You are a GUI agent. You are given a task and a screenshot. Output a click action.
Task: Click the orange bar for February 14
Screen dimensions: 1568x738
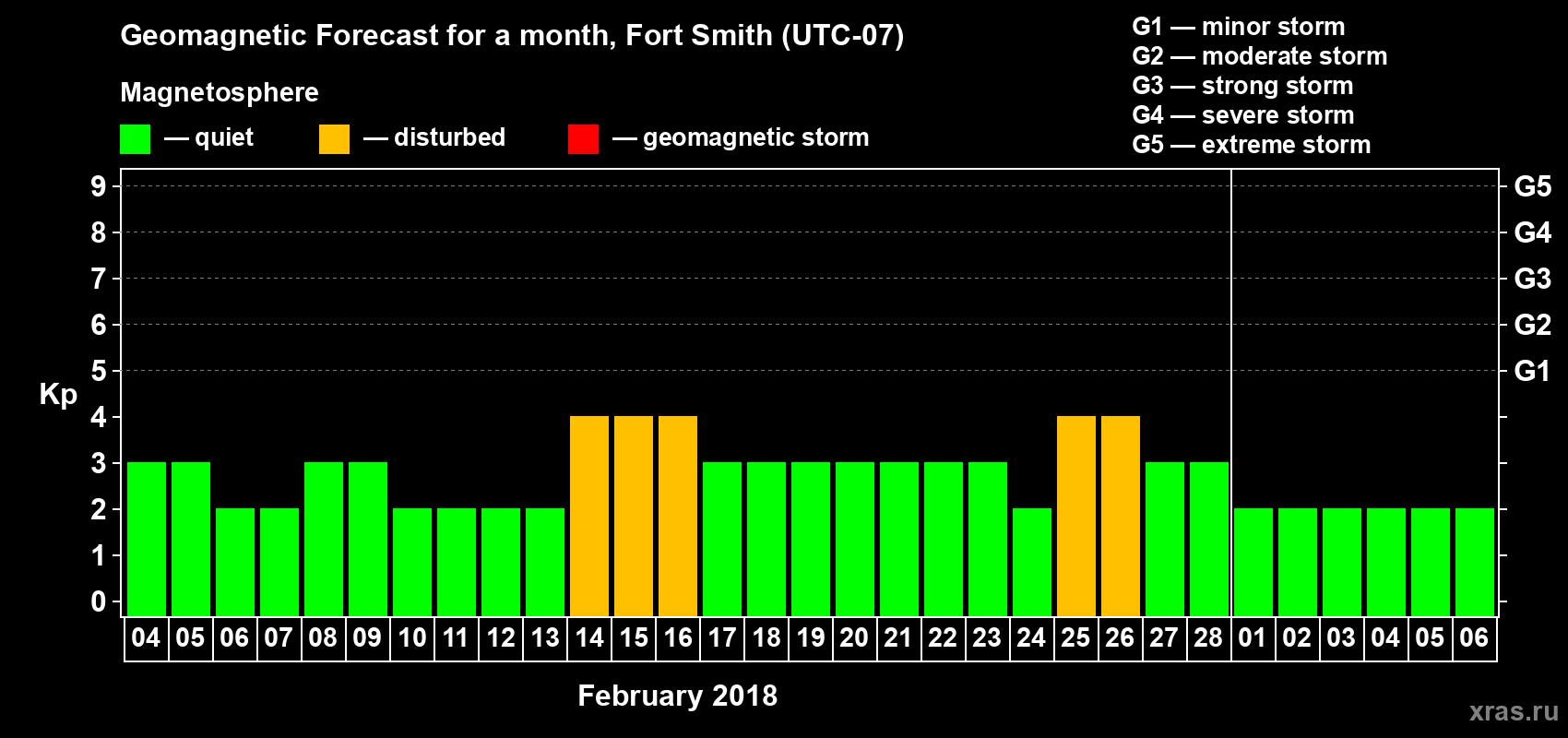pyautogui.click(x=589, y=517)
